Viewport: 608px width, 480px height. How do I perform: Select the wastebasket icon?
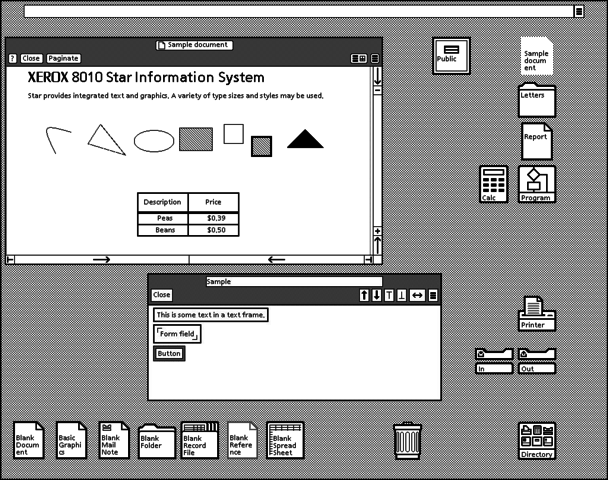[x=407, y=440]
